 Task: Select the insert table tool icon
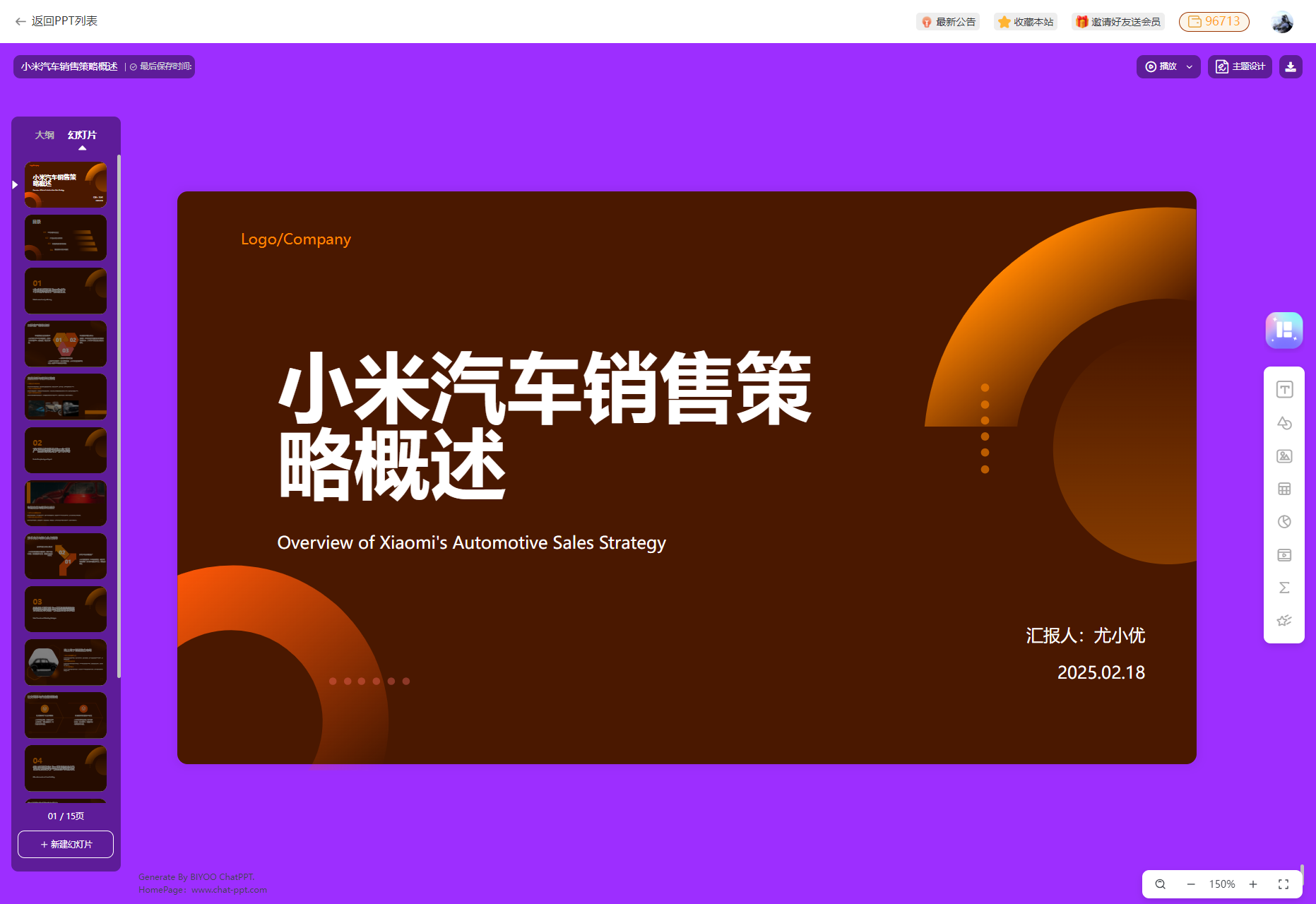coord(1284,489)
